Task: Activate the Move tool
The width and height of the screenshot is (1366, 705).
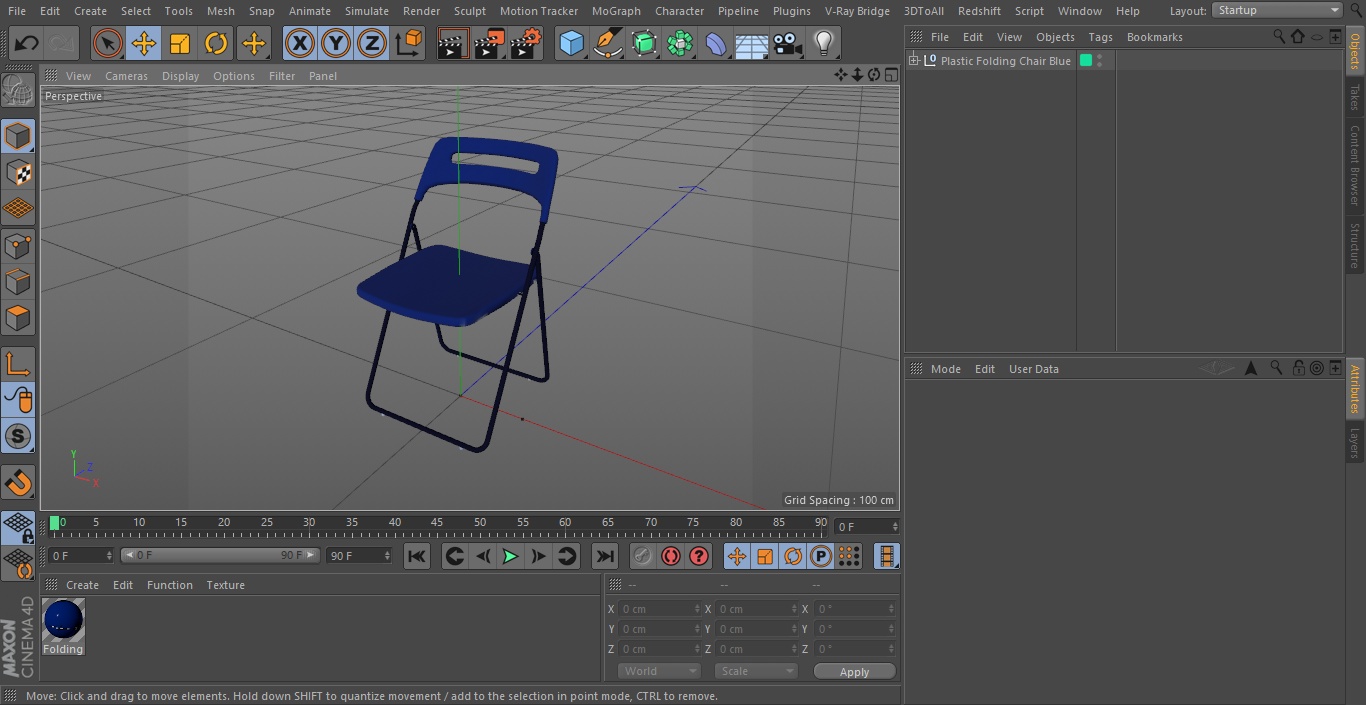Action: pyautogui.click(x=144, y=43)
